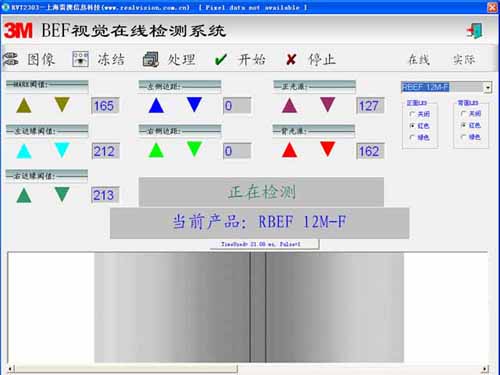Image resolution: width=500 pixels, height=375 pixels.
Task: Click the left arrow of horizontal scrollbar
Action: tap(11, 369)
